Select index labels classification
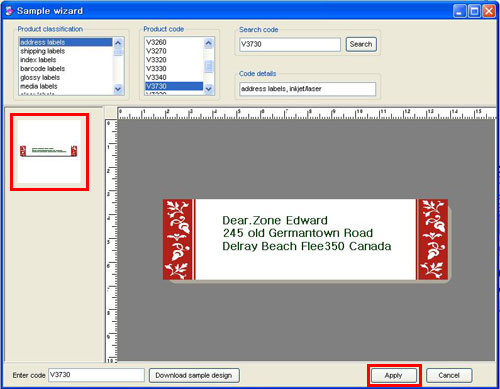500x389 pixels. coord(38,60)
